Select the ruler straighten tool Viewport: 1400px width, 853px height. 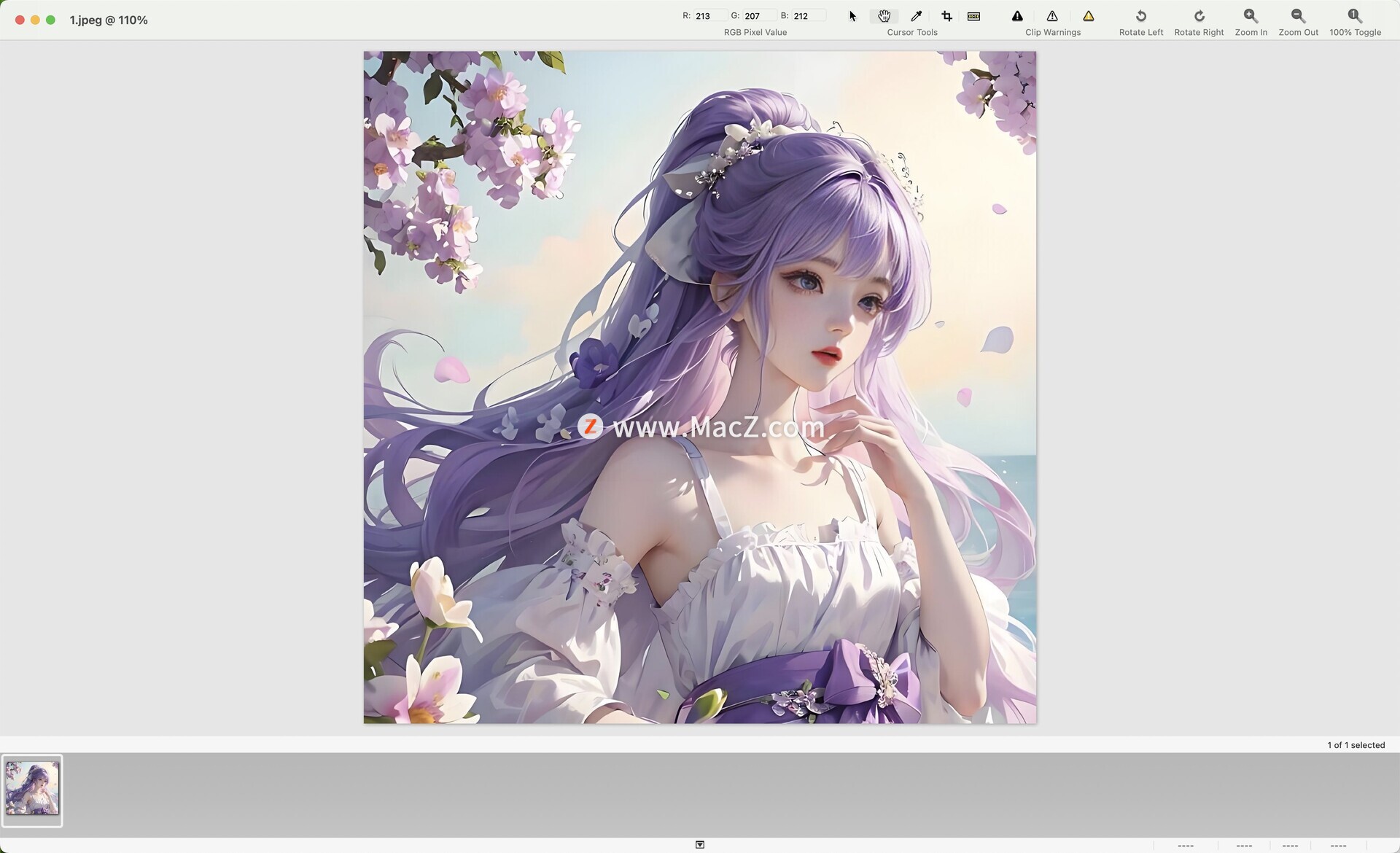point(973,16)
